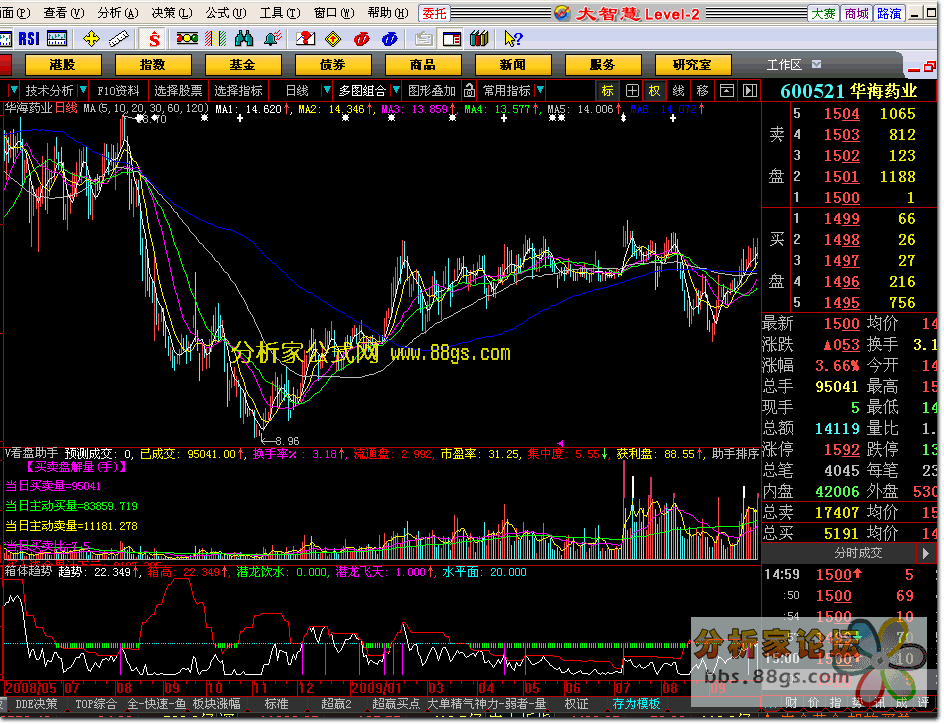Toggle the 权 rights adjustment button
The width and height of the screenshot is (944, 724).
pos(654,91)
